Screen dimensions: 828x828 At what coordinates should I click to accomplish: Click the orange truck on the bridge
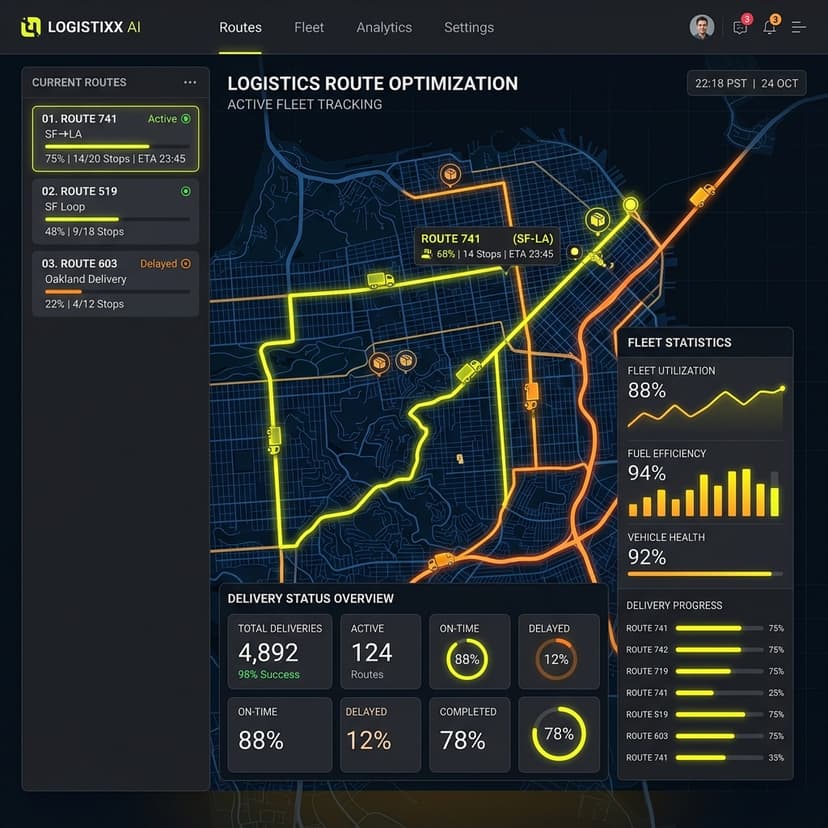(702, 195)
